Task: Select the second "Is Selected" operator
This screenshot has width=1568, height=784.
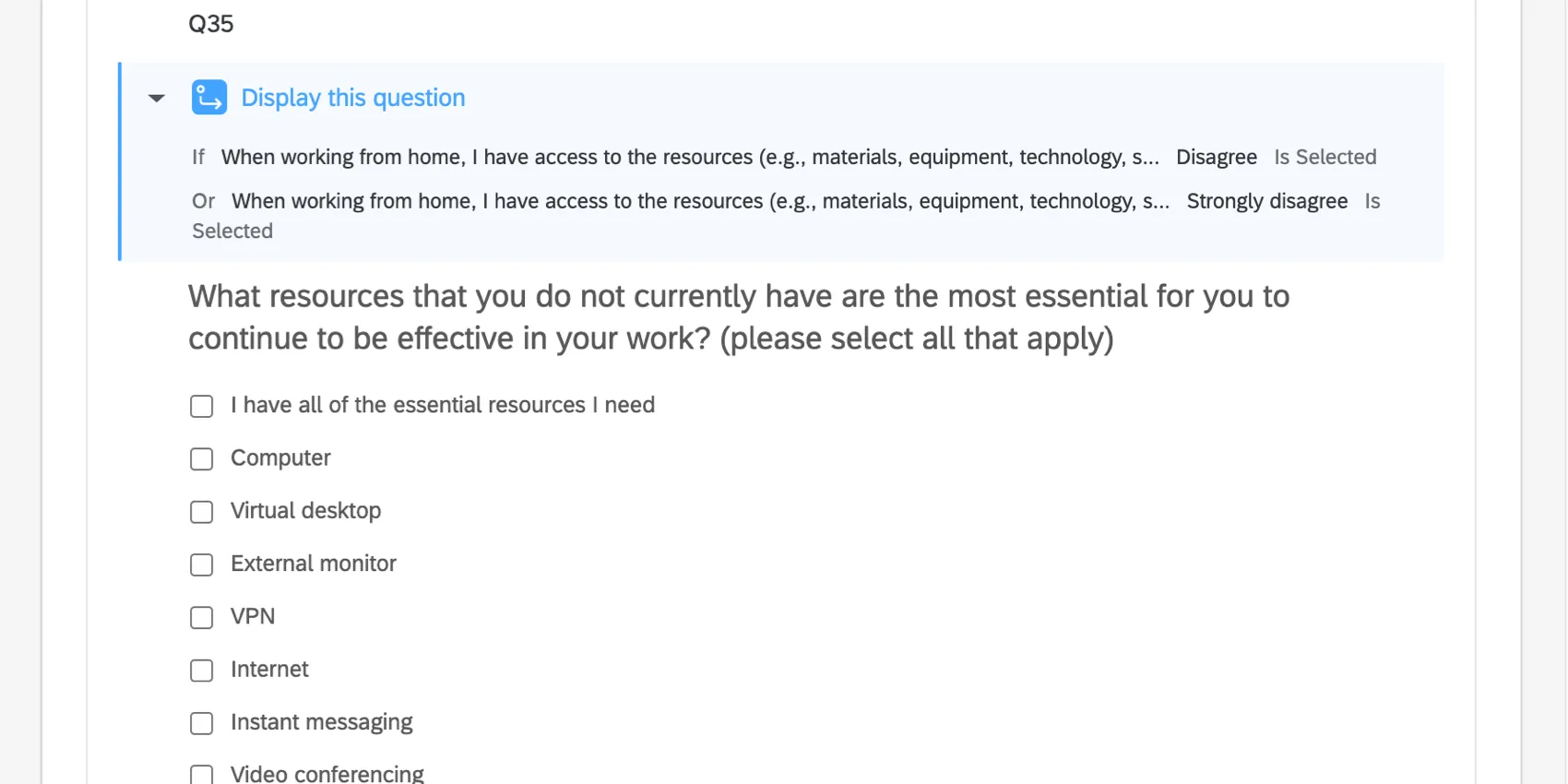Action: click(x=1372, y=201)
